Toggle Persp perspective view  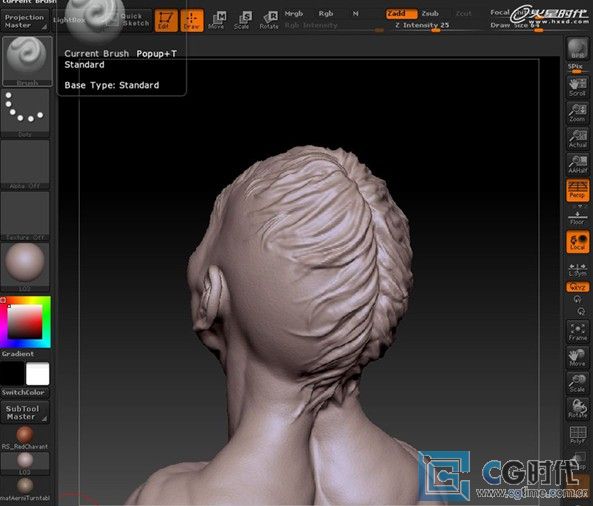click(577, 190)
